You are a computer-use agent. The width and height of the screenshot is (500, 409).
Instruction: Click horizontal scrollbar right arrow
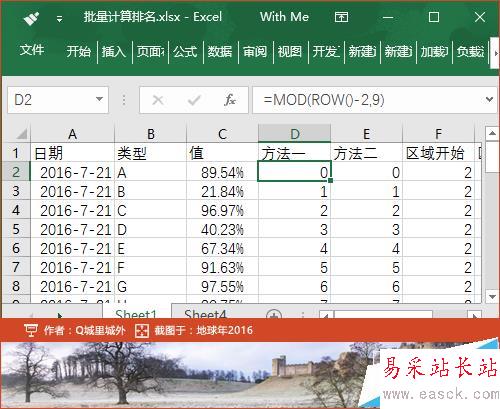[x=474, y=315]
